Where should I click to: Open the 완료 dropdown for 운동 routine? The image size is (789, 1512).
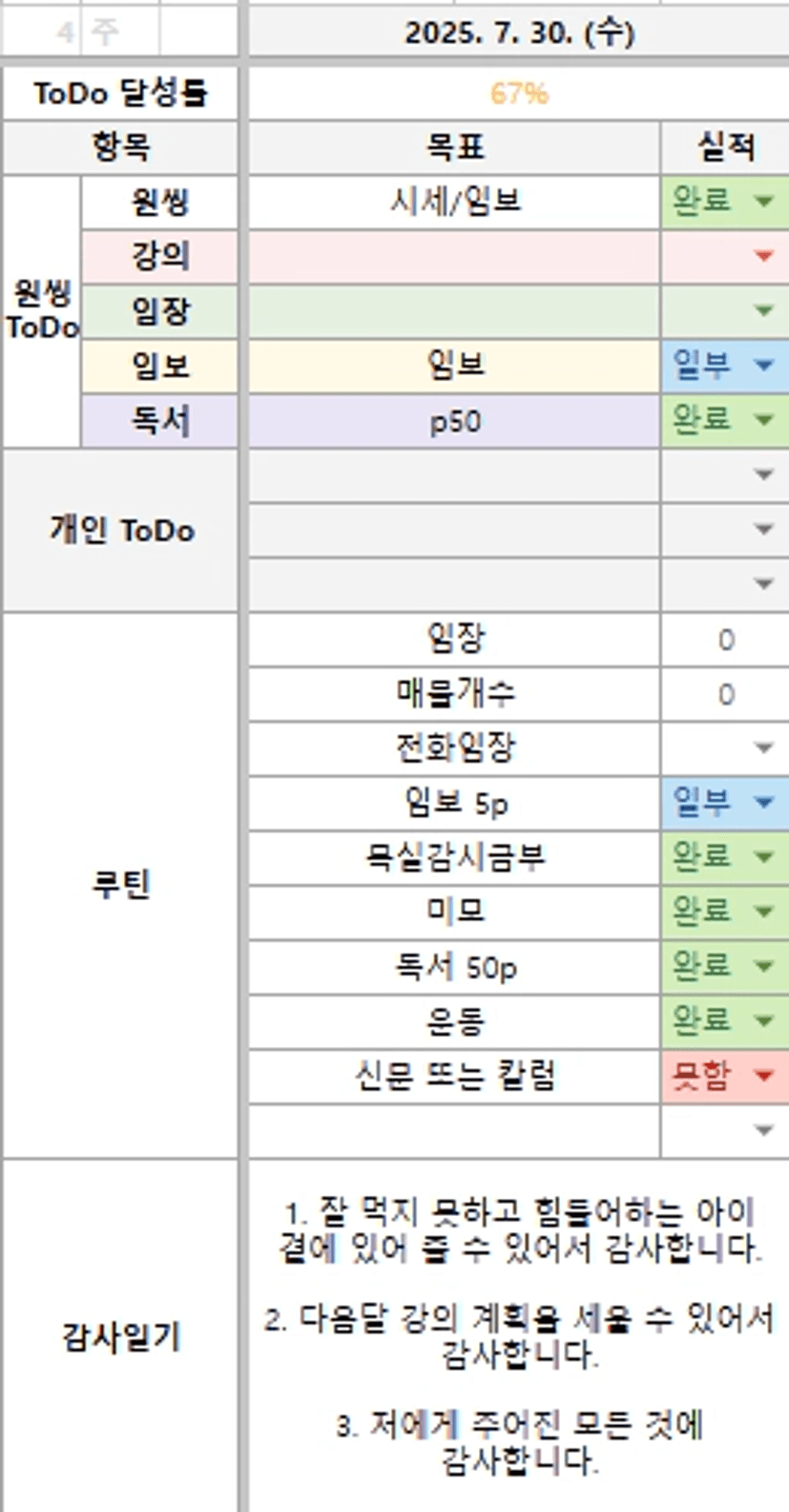tap(763, 1021)
